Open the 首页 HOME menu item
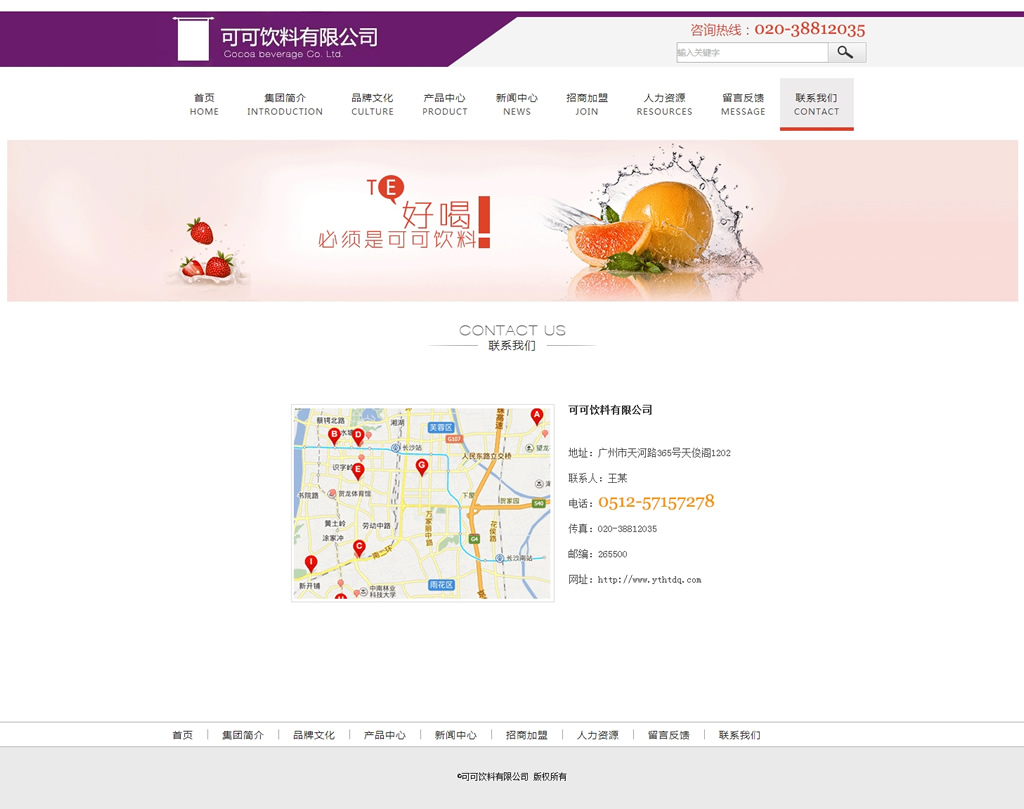The height and width of the screenshot is (809, 1024). coord(204,104)
